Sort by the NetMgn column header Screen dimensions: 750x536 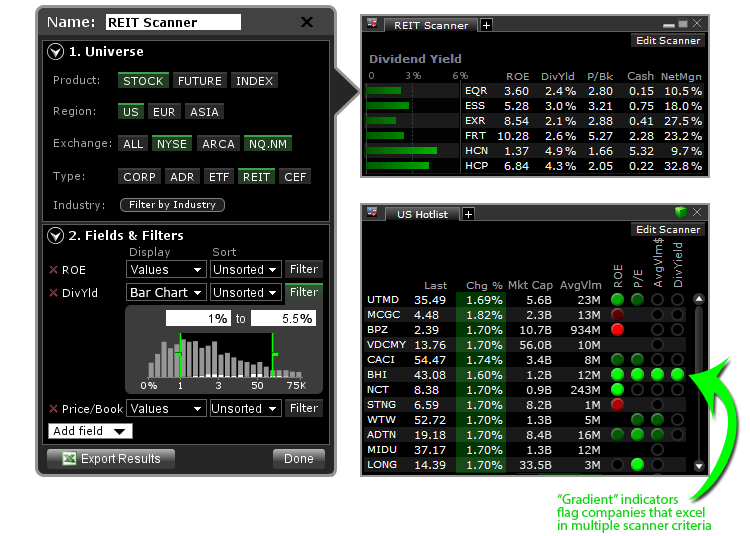click(x=681, y=77)
